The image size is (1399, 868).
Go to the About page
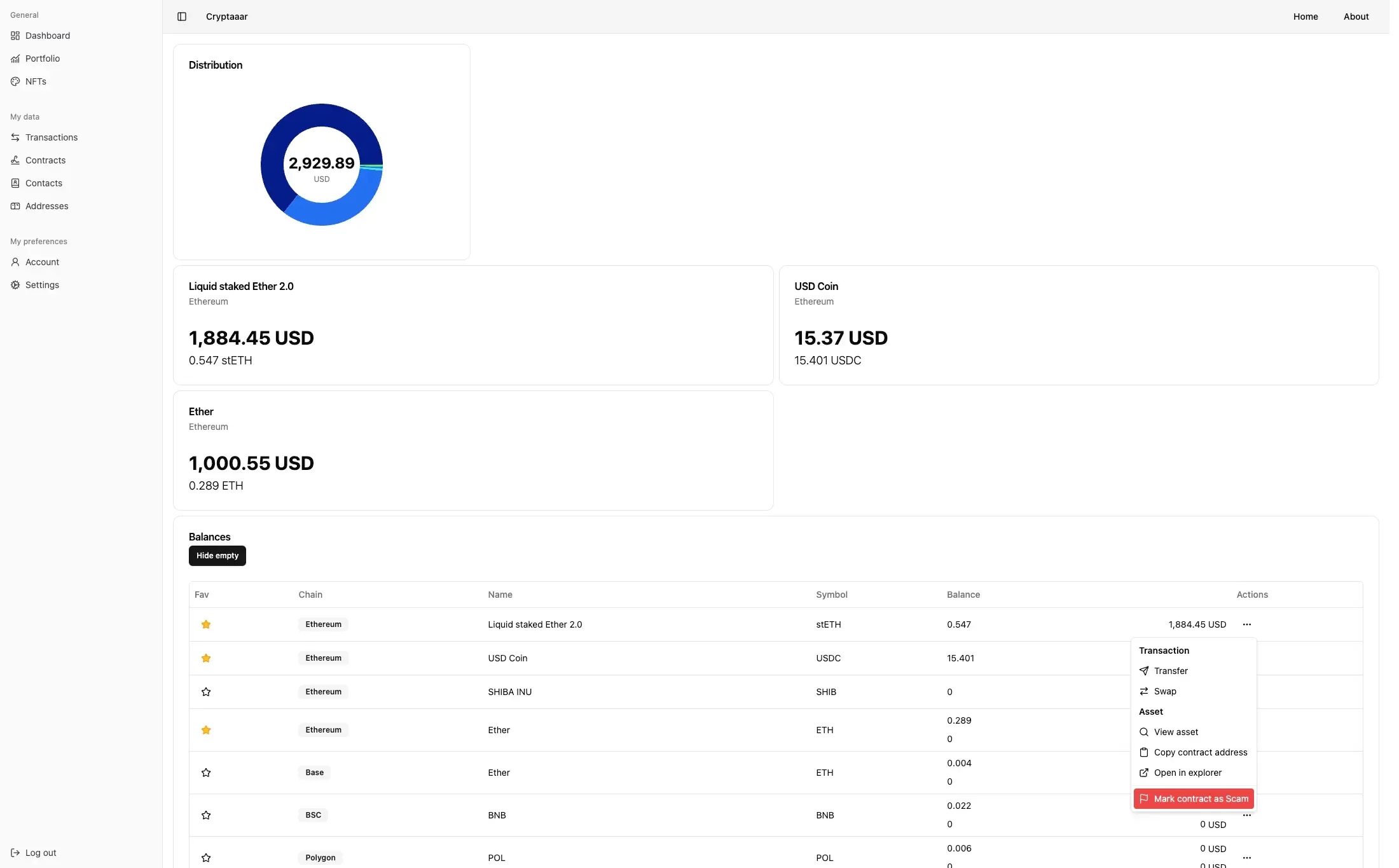click(x=1356, y=17)
